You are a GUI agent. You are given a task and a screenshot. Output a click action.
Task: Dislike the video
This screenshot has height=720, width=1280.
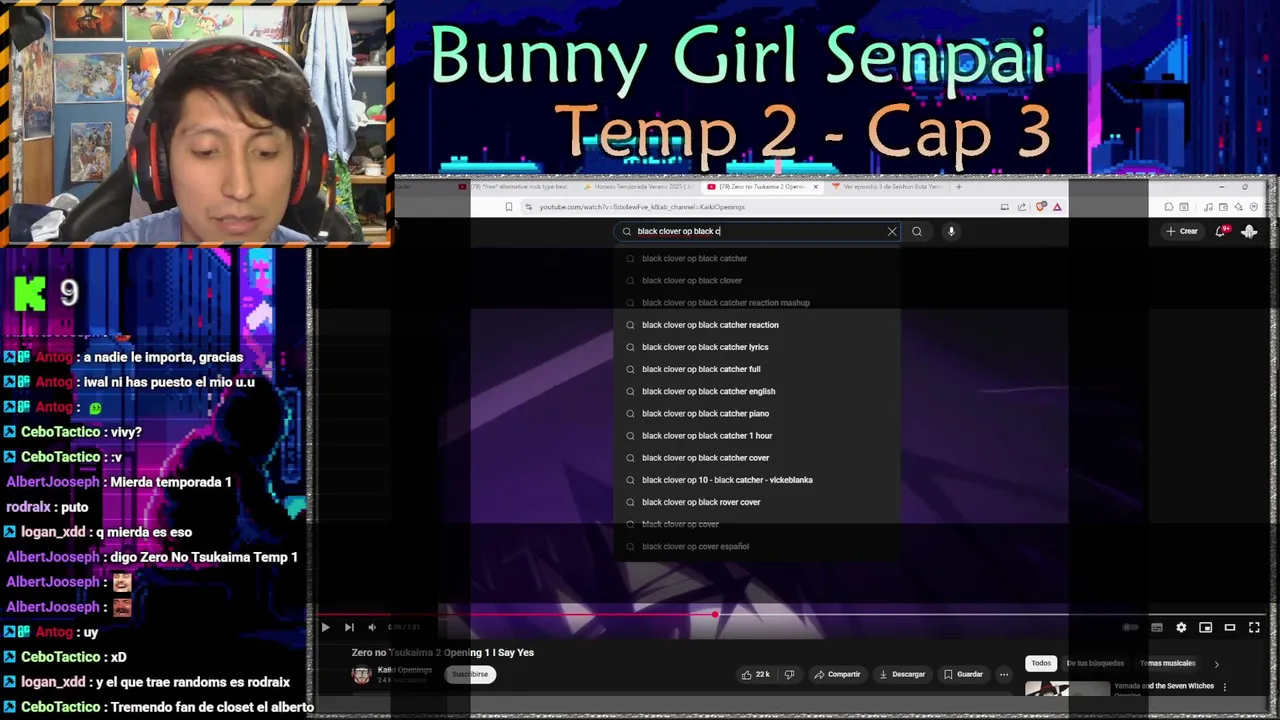pyautogui.click(x=789, y=674)
